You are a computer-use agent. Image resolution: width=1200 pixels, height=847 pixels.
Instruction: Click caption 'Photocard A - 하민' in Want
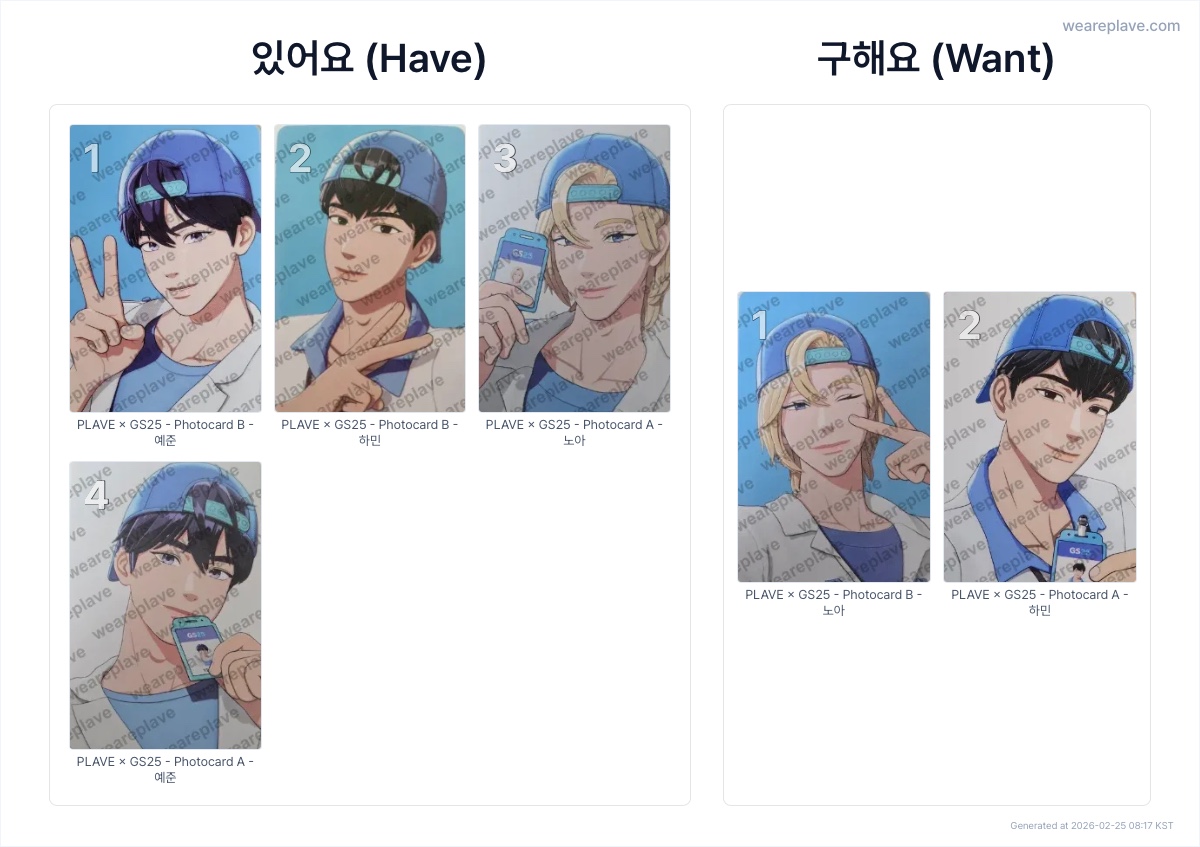(x=1040, y=602)
